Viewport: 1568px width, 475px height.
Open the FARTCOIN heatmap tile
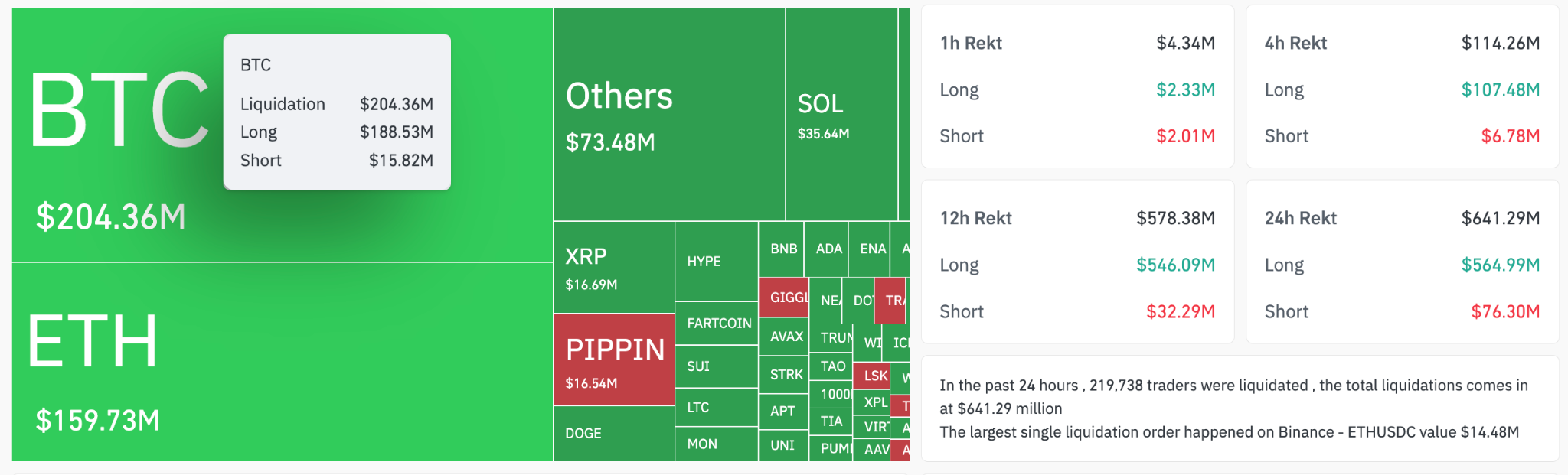pos(717,323)
